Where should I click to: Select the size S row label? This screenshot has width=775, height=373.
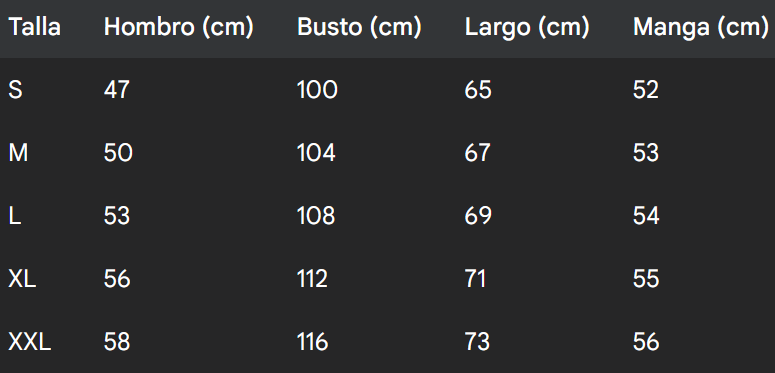pyautogui.click(x=15, y=90)
